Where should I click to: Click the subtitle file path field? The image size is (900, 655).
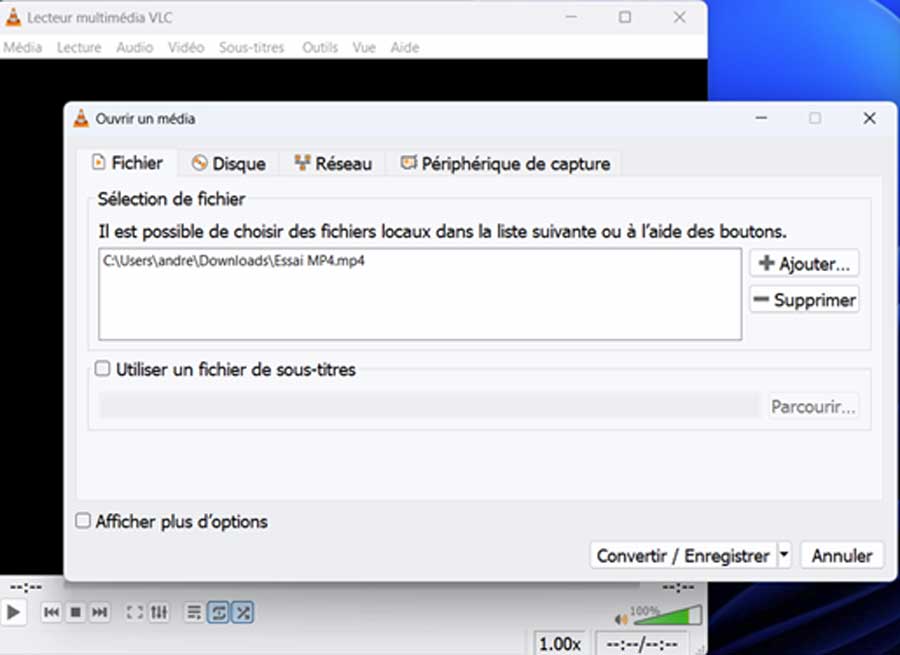coord(428,406)
